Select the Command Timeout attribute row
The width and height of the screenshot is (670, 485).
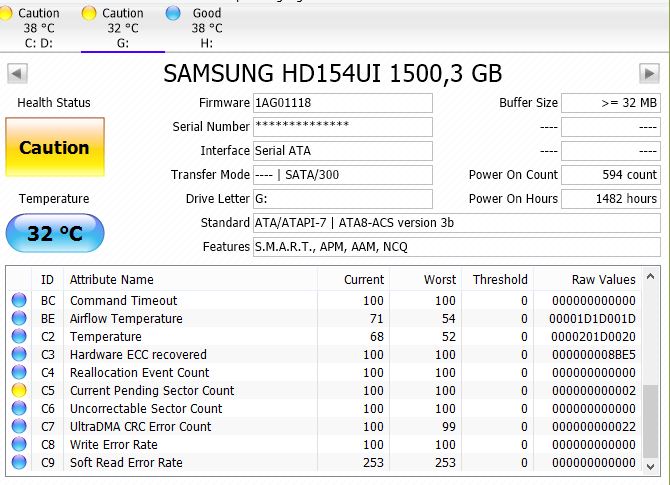click(323, 300)
